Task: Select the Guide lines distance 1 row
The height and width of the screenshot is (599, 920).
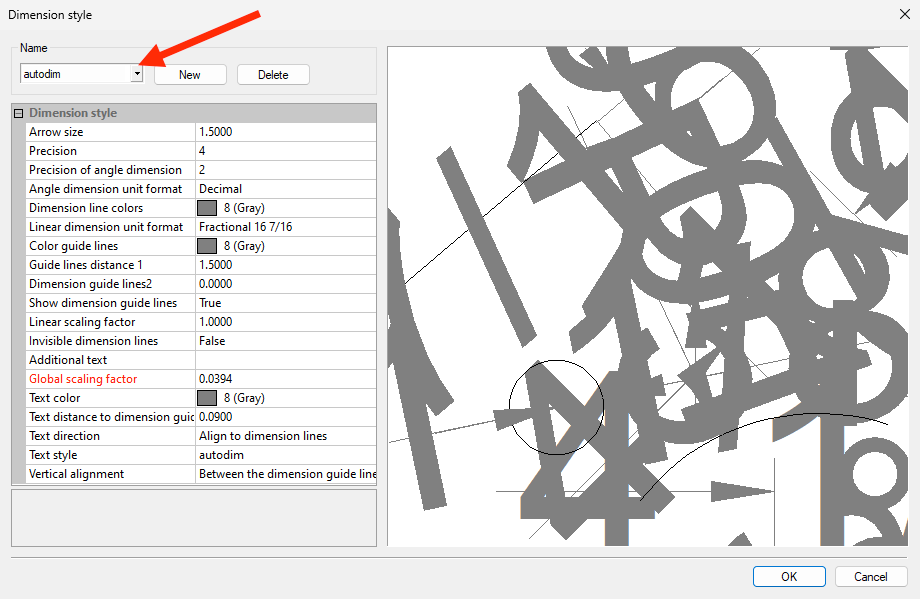Action: click(x=201, y=265)
